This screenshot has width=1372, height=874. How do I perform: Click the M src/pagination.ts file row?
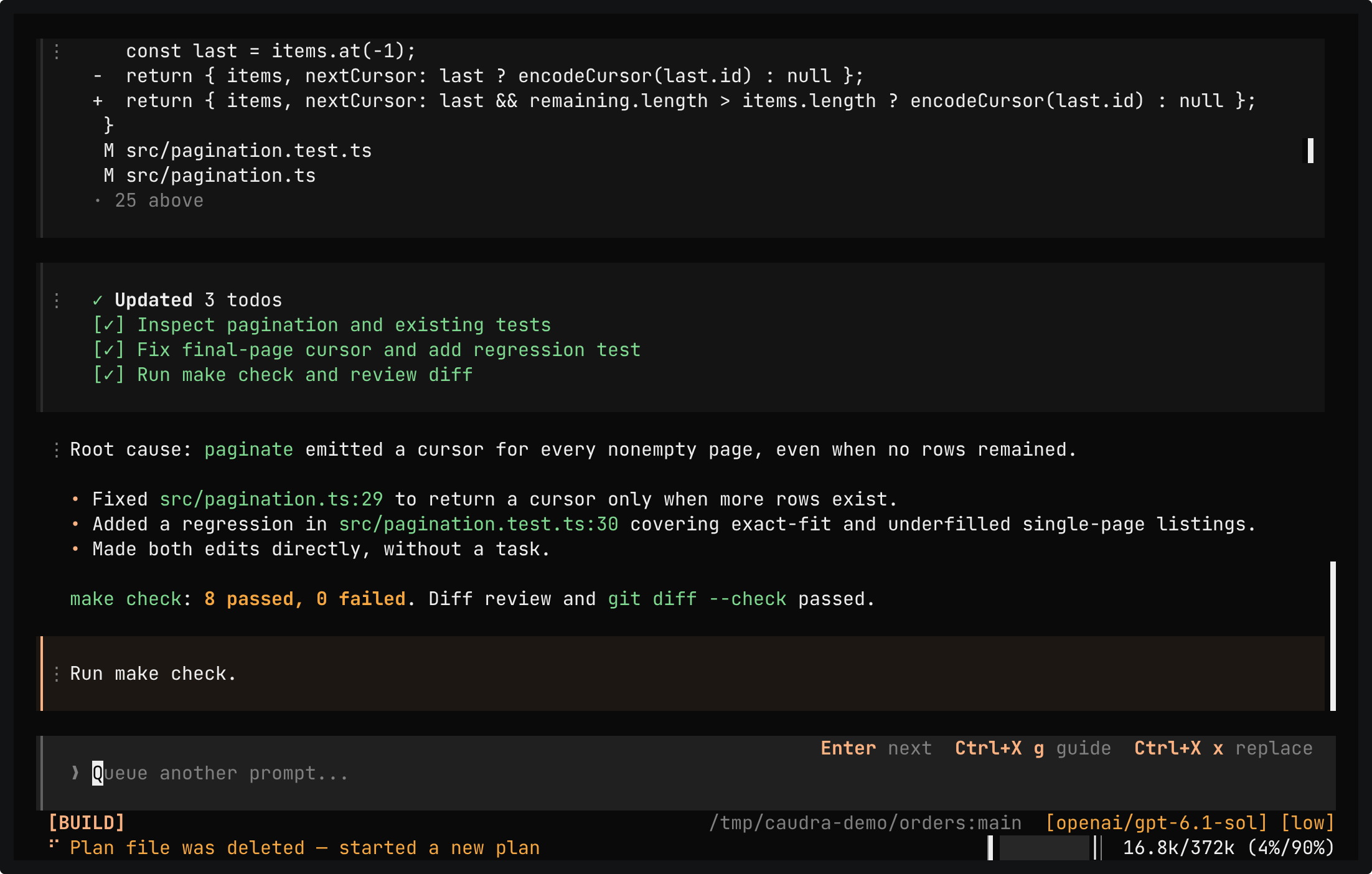(x=210, y=176)
